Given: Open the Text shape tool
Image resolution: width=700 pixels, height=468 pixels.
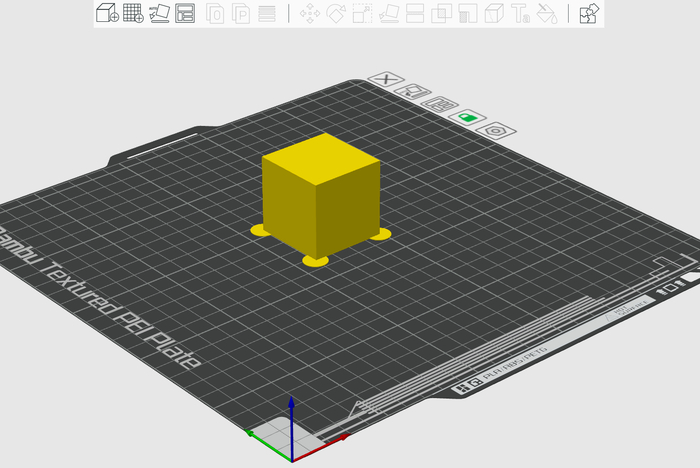Looking at the screenshot, I should point(520,13).
